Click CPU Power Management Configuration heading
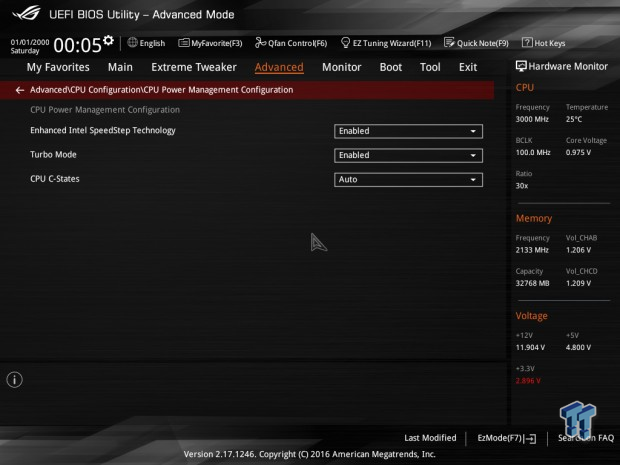620x465 pixels. (x=105, y=110)
